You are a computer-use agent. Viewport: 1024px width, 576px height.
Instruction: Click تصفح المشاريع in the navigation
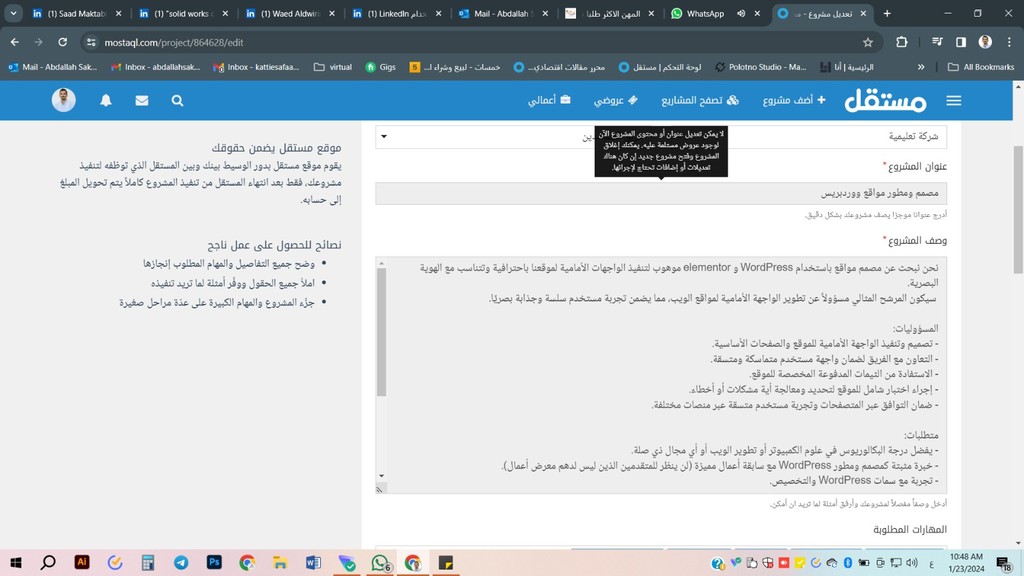click(x=699, y=101)
